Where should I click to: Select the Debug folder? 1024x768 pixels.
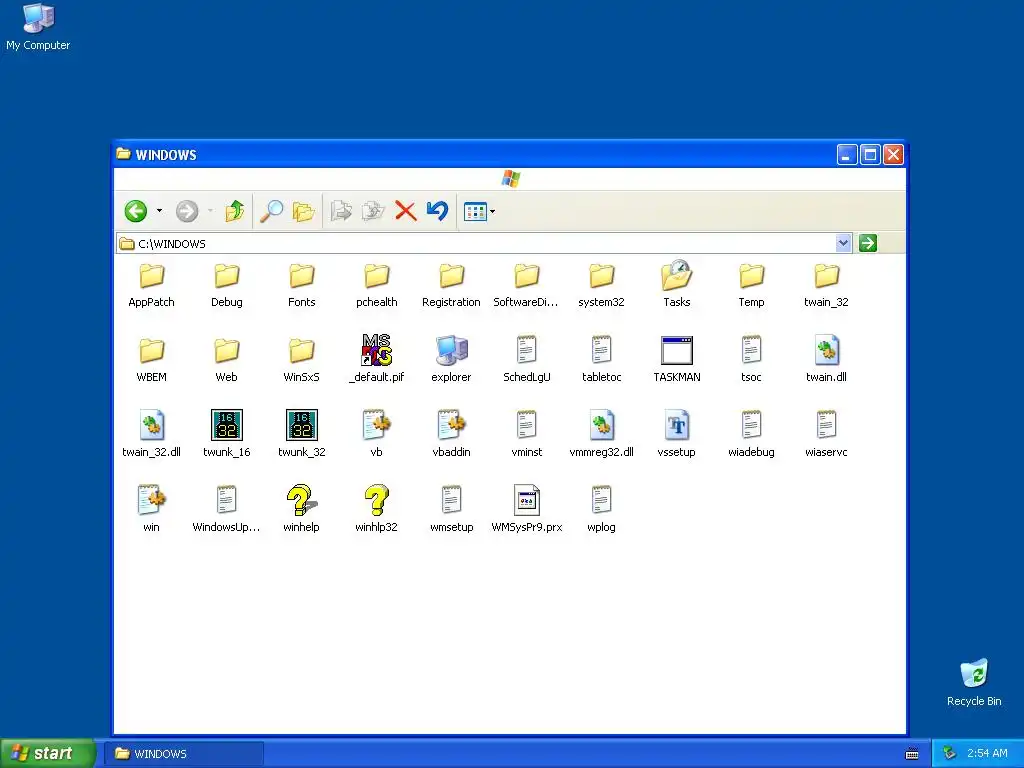[x=227, y=286]
